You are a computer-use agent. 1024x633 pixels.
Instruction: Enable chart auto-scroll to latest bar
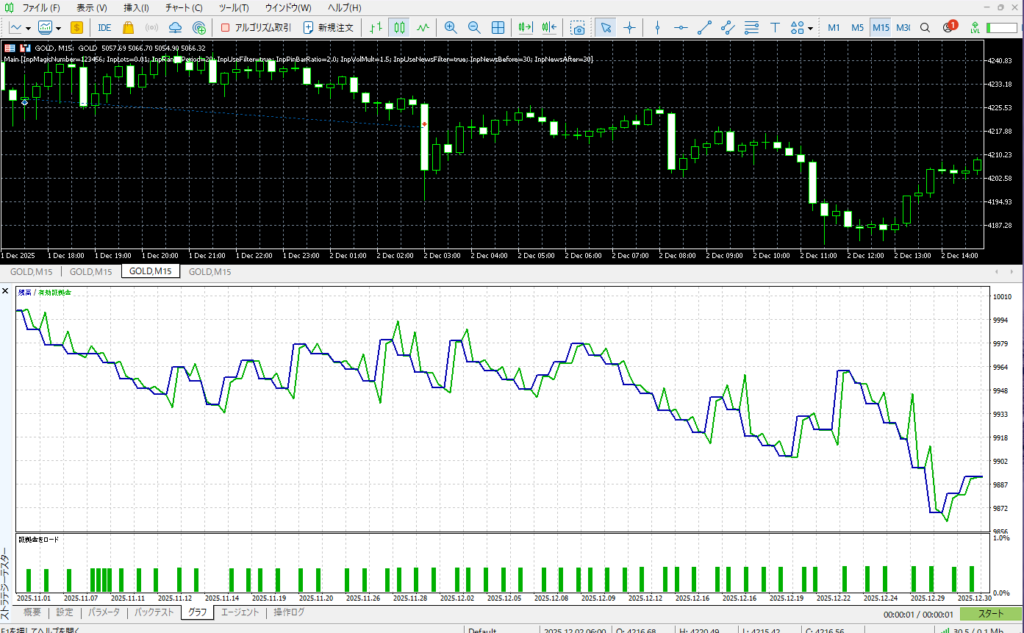(522, 27)
